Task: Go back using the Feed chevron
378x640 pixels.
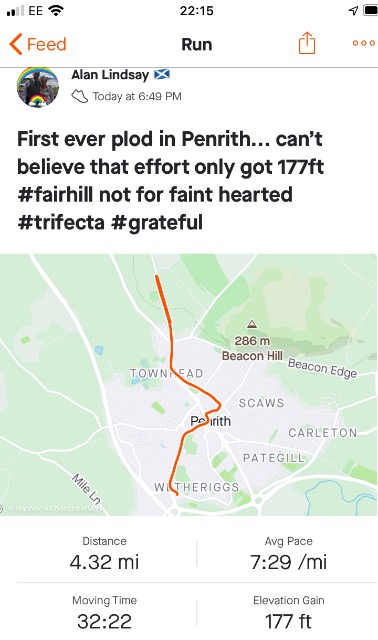Action: click(x=16, y=44)
